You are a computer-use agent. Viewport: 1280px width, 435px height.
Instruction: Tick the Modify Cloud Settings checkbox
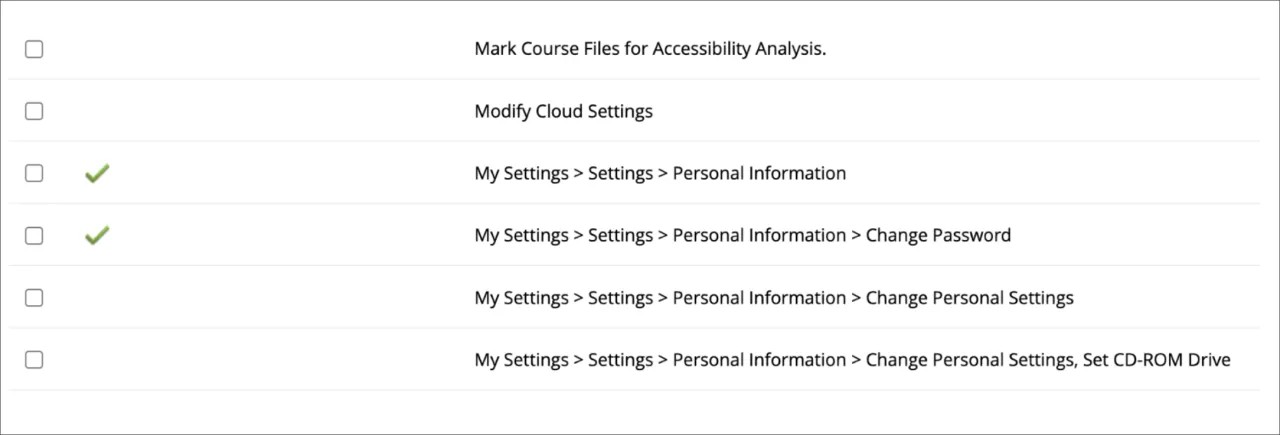(x=34, y=111)
